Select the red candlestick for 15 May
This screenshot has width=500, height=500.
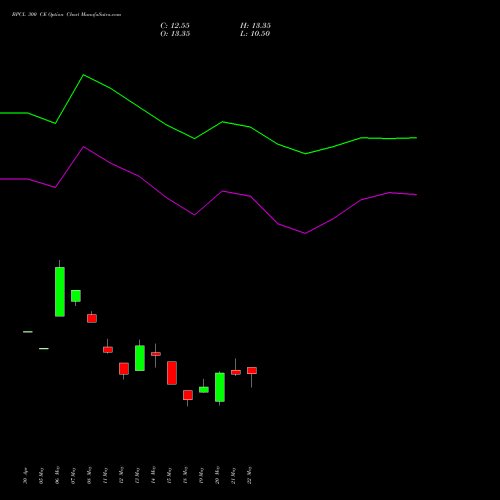tap(172, 373)
